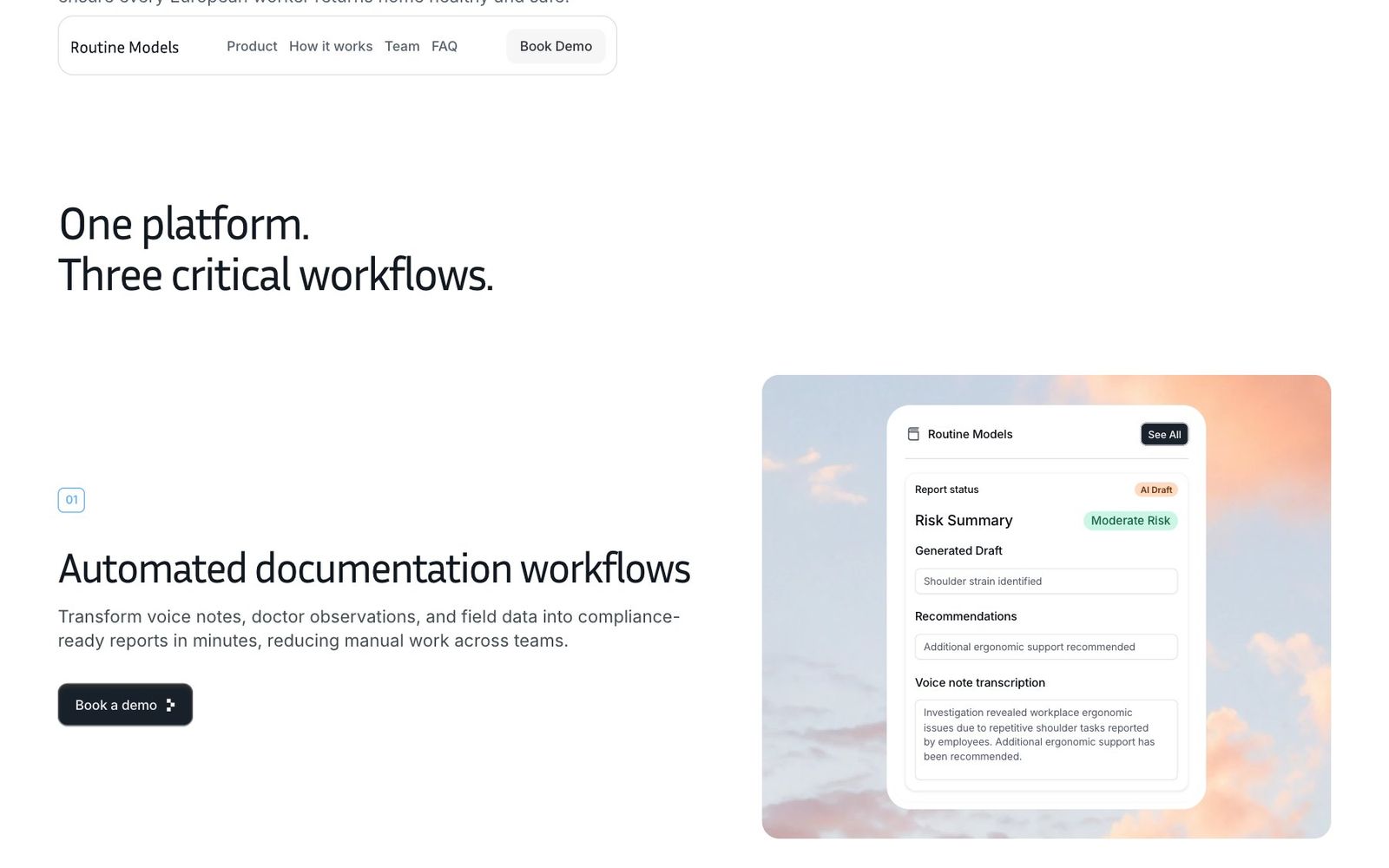Click the Moderate Risk badge
The height and width of the screenshot is (868, 1389).
click(1130, 521)
